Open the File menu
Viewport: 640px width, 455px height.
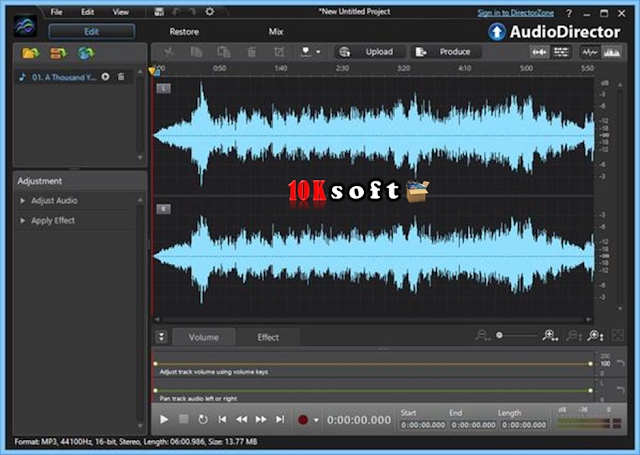pyautogui.click(x=56, y=12)
